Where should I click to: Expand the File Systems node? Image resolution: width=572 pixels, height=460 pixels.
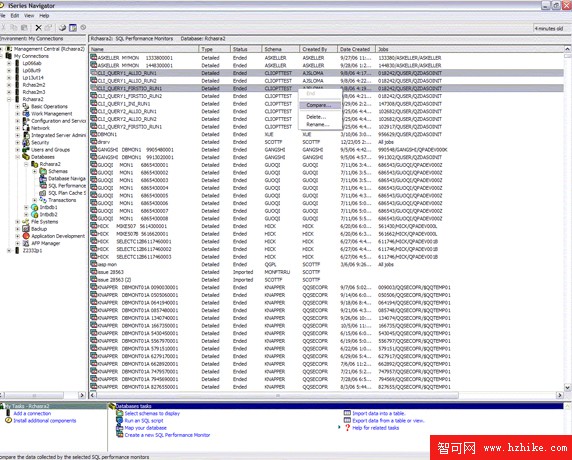(18, 222)
